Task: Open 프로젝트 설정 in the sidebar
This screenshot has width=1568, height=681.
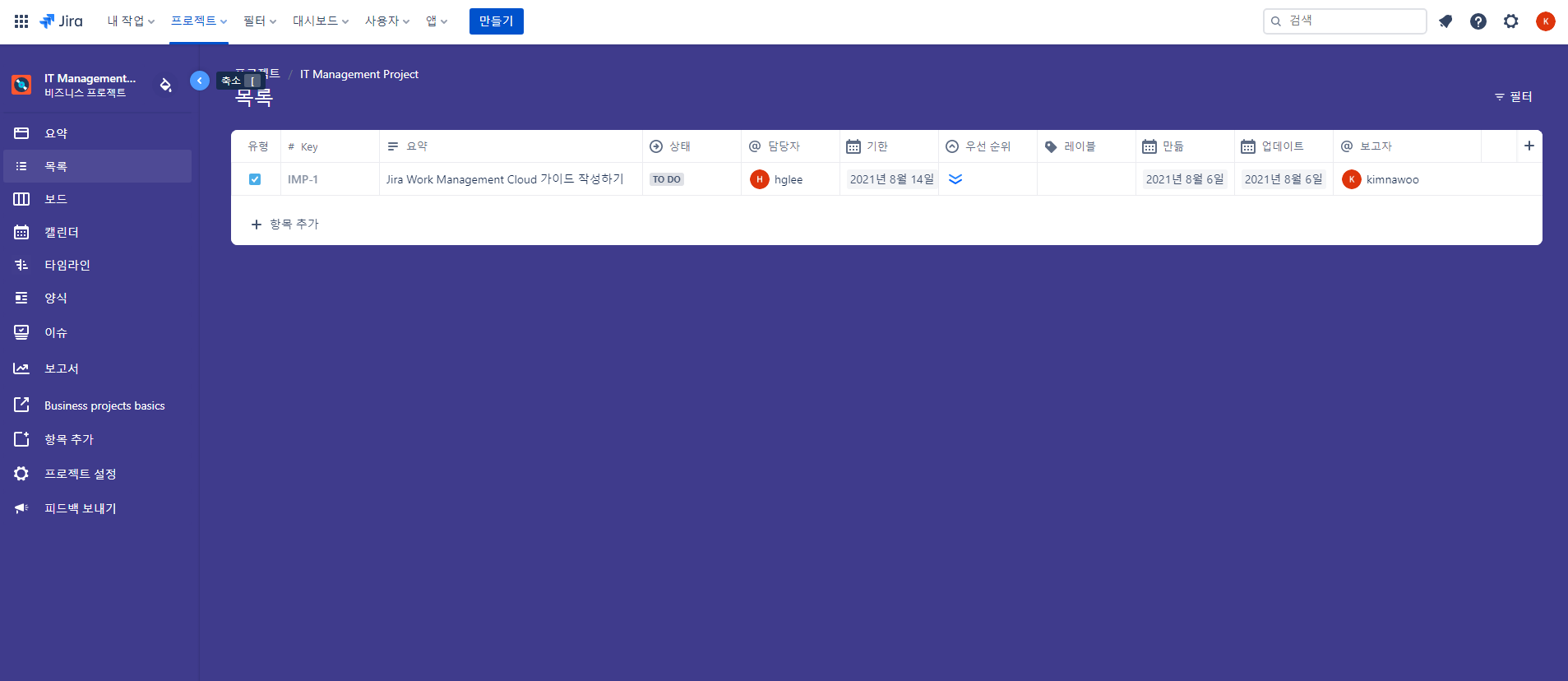Action: [x=98, y=474]
